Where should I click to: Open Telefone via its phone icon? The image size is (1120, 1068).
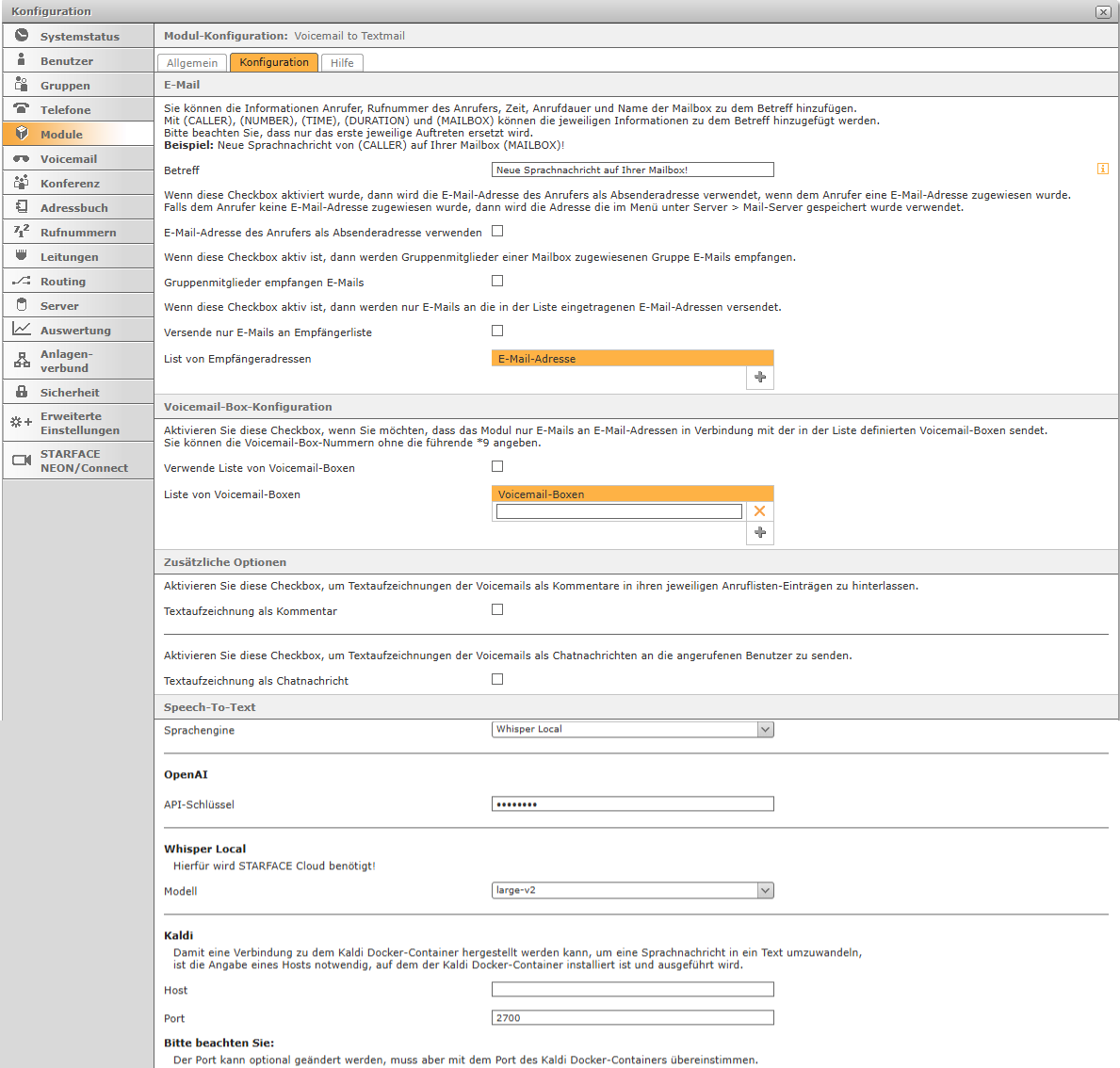pos(22,109)
